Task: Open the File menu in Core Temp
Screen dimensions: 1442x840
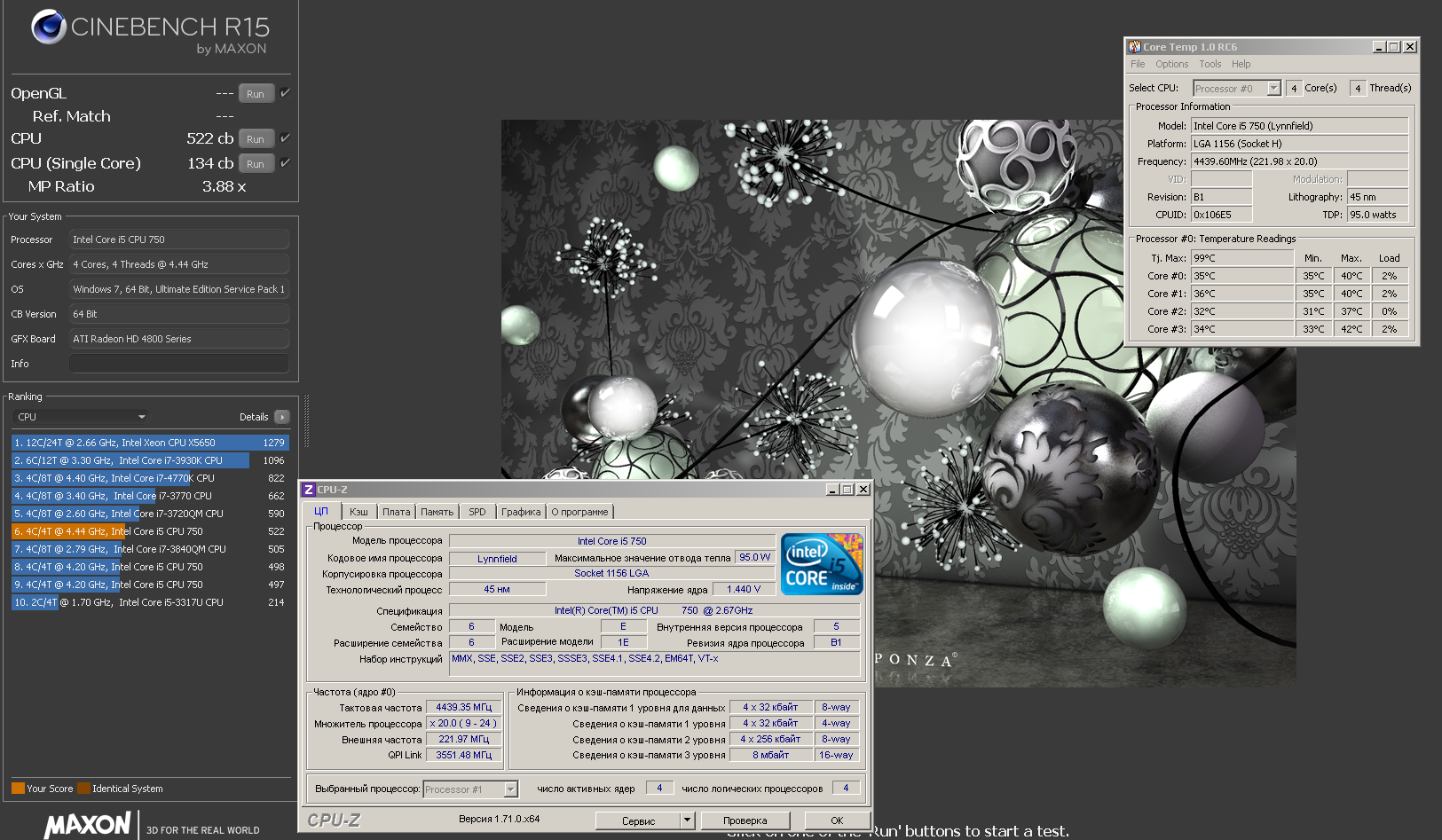Action: (x=1138, y=64)
